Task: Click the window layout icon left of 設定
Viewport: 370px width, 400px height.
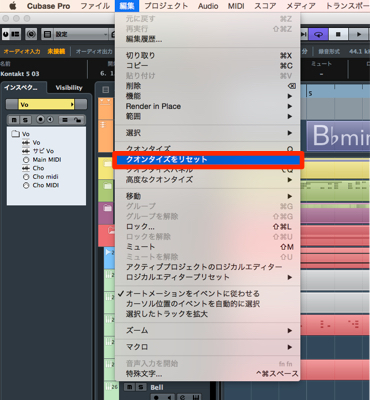Action: (x=48, y=34)
